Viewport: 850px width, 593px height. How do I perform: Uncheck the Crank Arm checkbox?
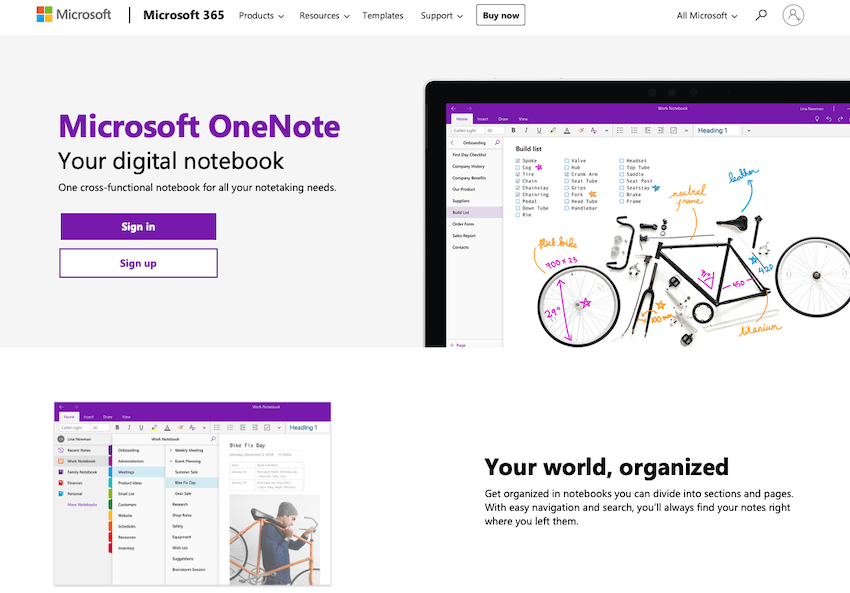pyautogui.click(x=566, y=174)
